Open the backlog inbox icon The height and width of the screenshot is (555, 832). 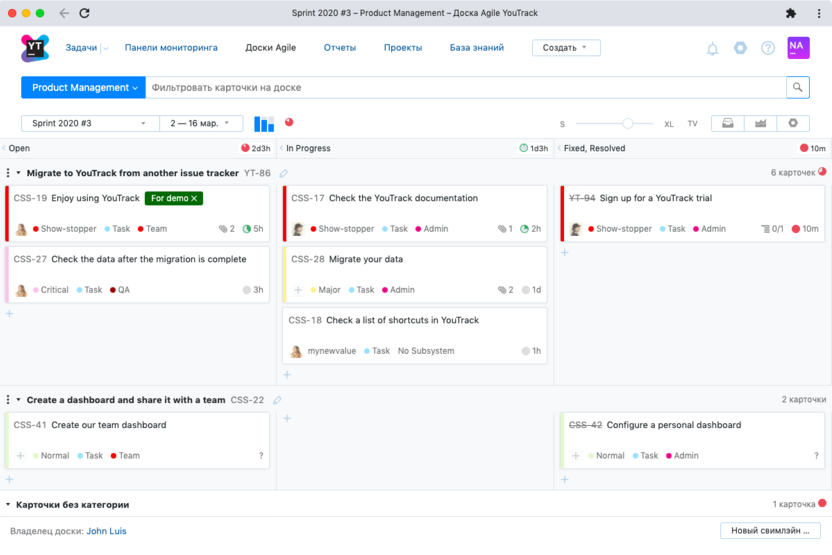coord(727,123)
